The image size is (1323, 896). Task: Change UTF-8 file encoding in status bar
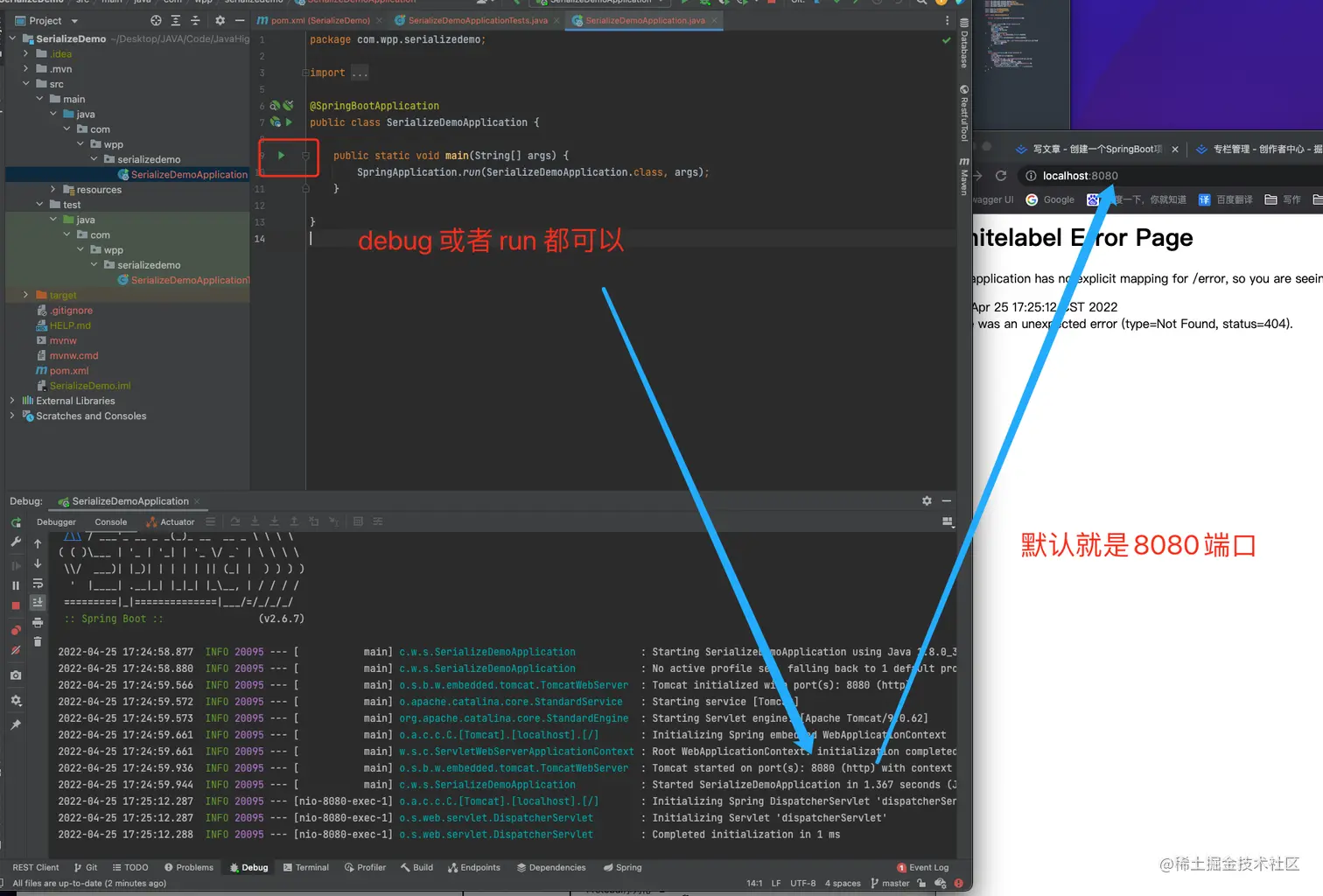coord(802,883)
